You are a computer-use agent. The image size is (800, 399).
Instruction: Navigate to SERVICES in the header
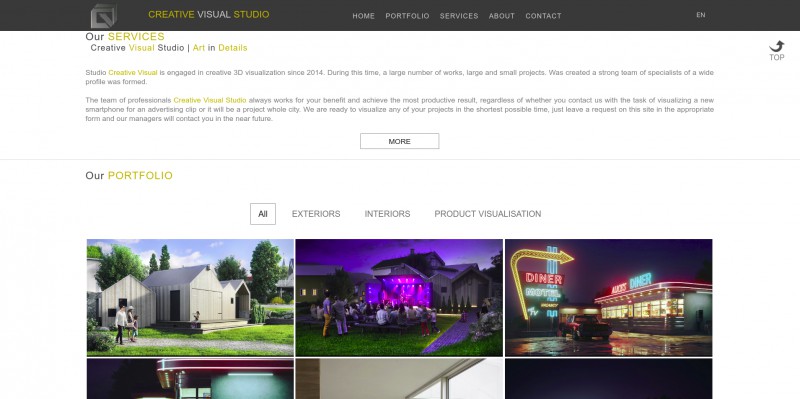pyautogui.click(x=459, y=16)
